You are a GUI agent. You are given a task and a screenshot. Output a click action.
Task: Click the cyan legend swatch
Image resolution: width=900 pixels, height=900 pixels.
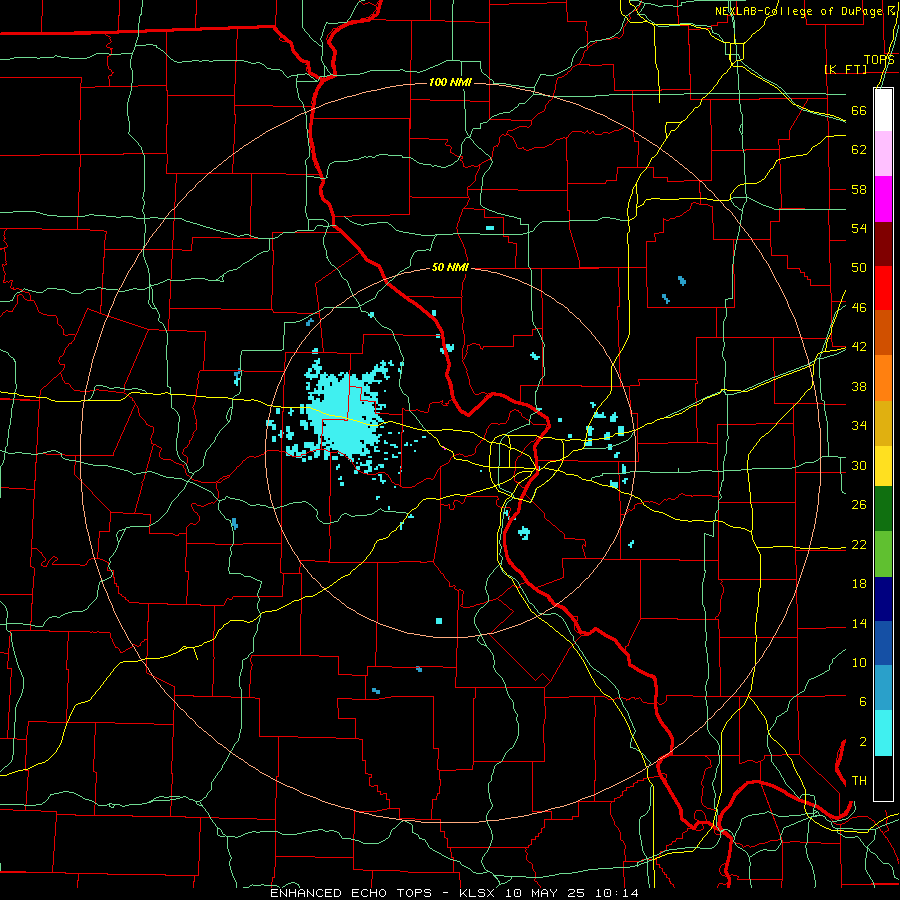coord(883,733)
